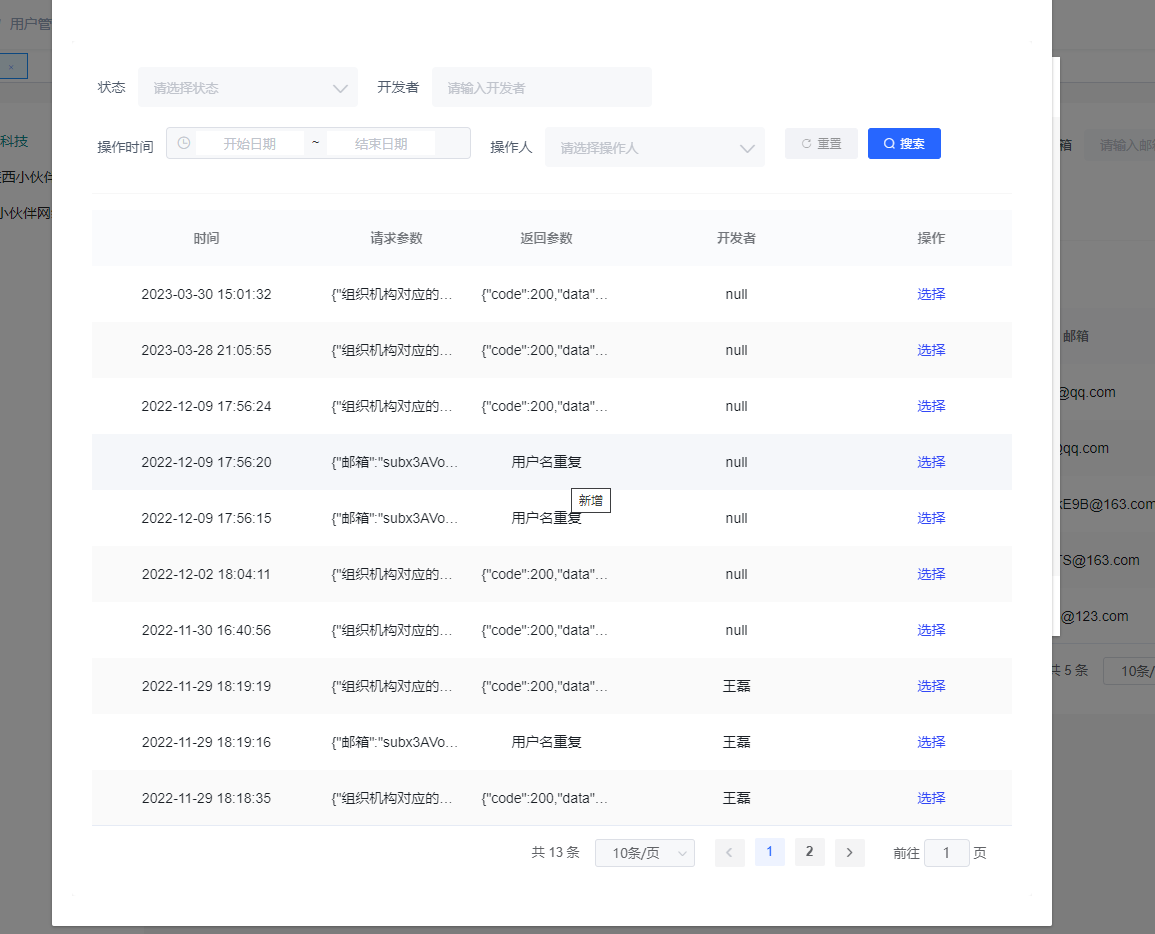1155x934 pixels.
Task: Click the 前往 page jump input
Action: [x=947, y=853]
